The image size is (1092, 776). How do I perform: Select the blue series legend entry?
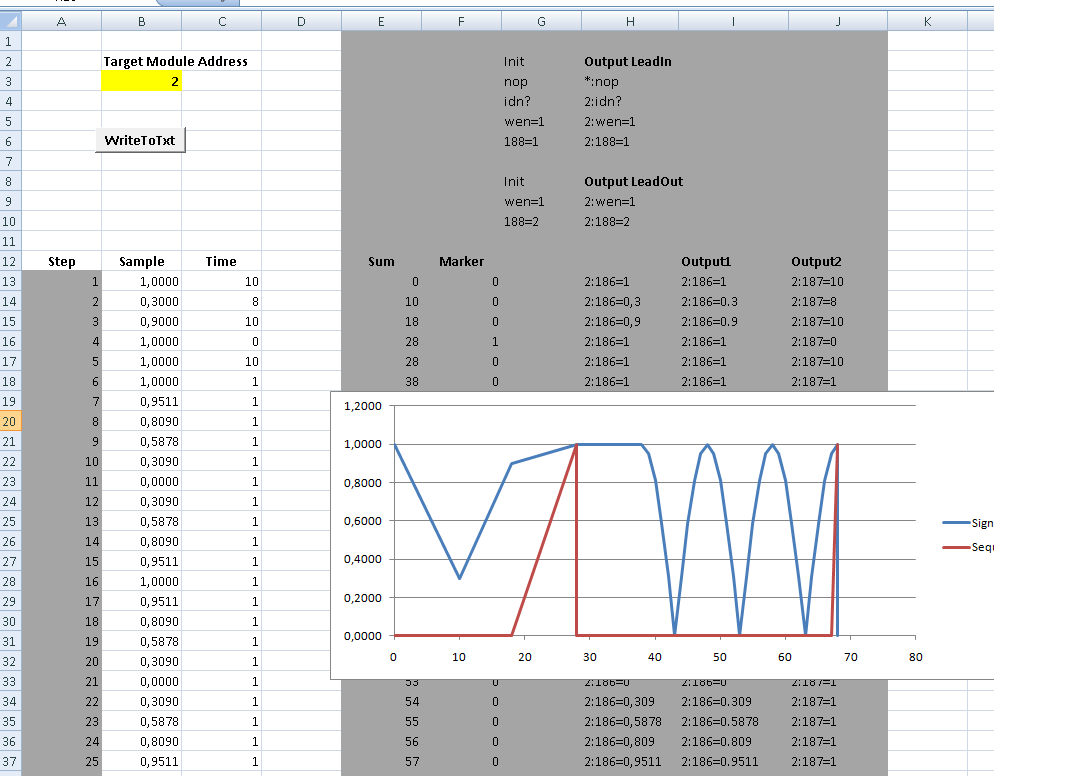tap(967, 523)
